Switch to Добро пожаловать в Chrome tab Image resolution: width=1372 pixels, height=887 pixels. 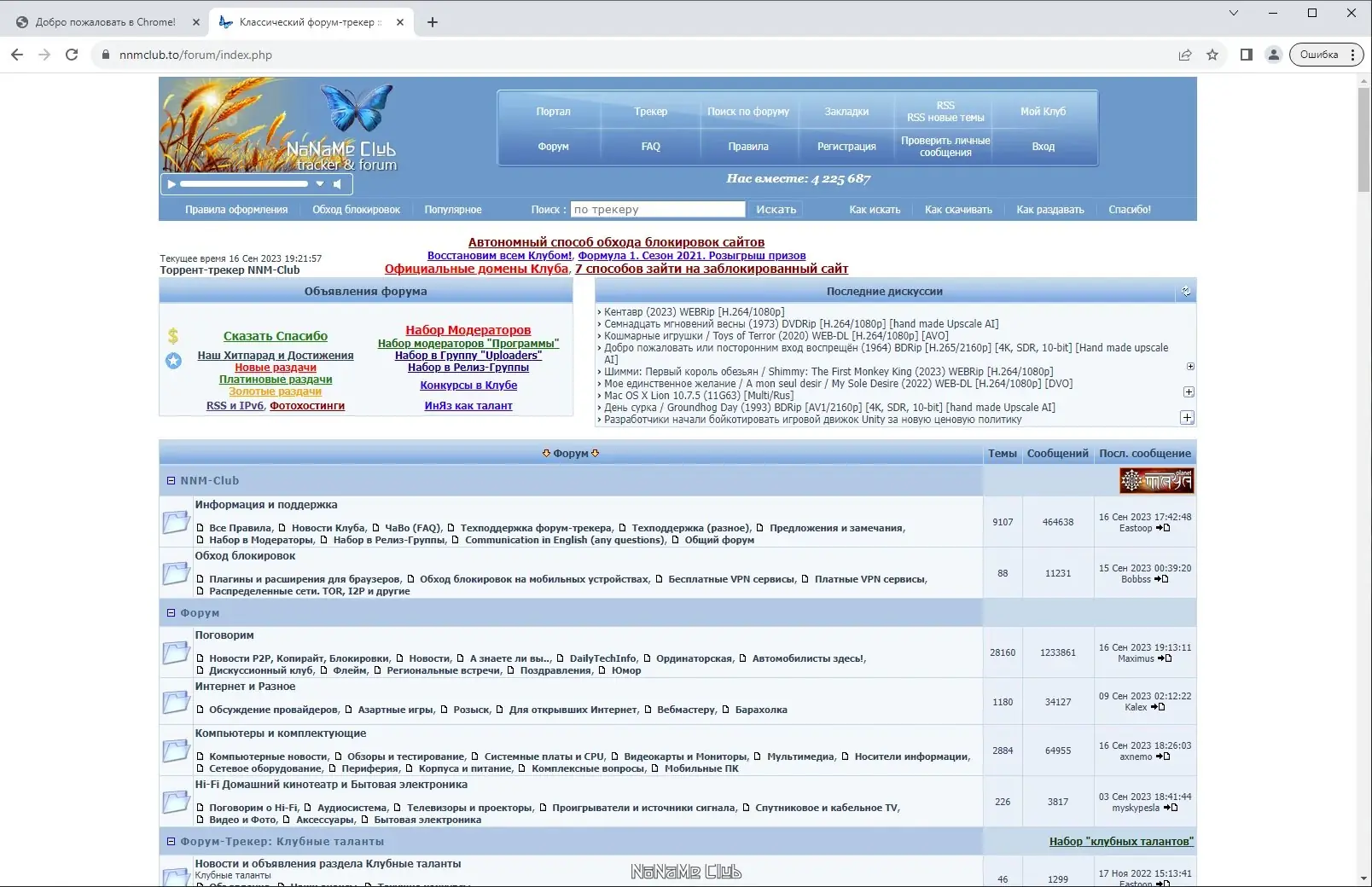[104, 22]
